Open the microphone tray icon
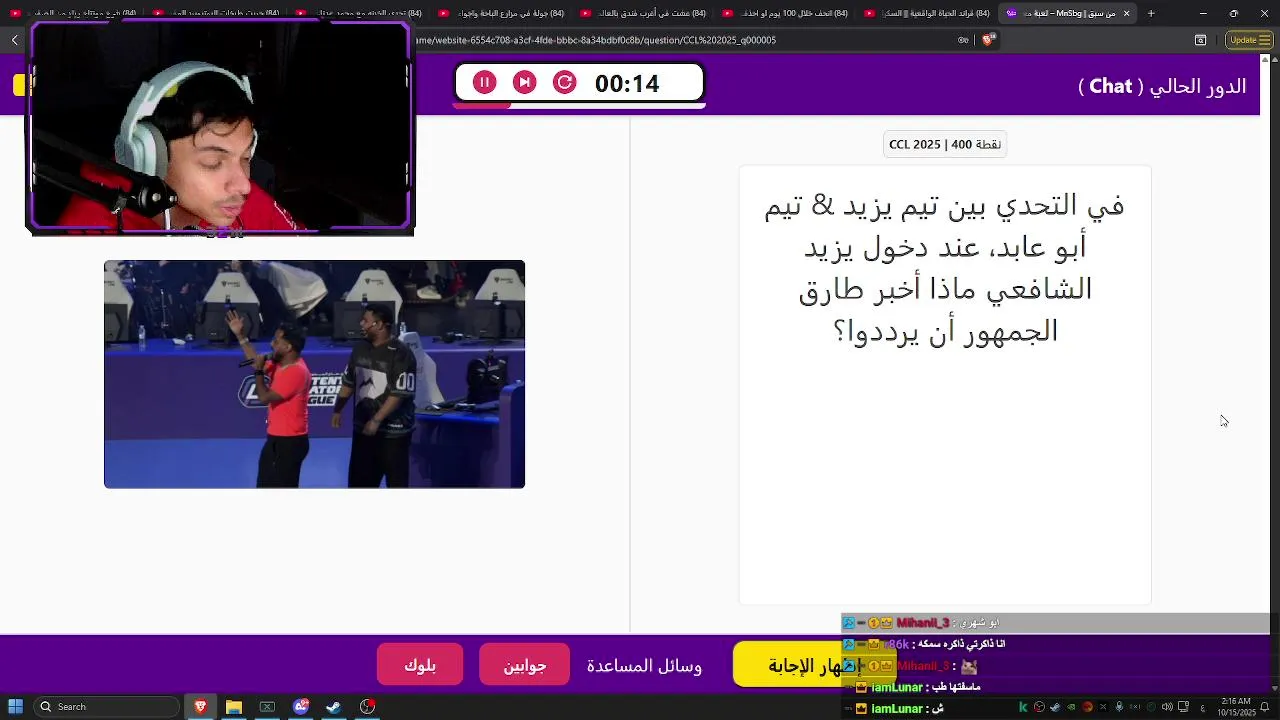The image size is (1280, 720). click(1119, 707)
